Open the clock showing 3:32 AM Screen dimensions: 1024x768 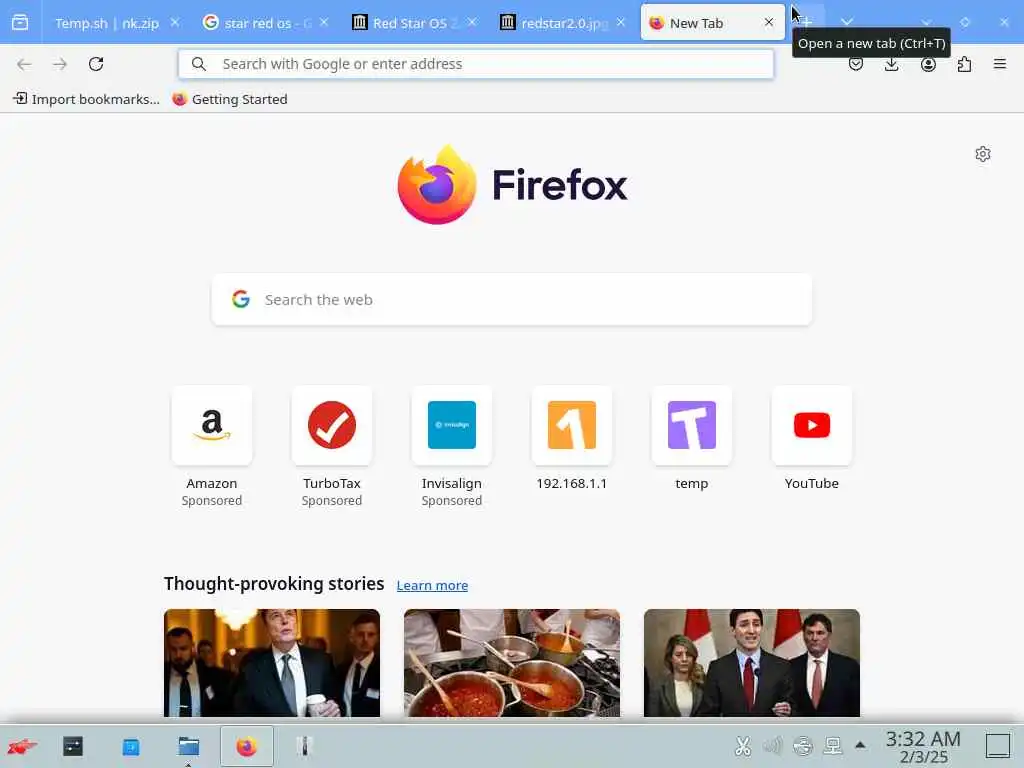point(923,747)
